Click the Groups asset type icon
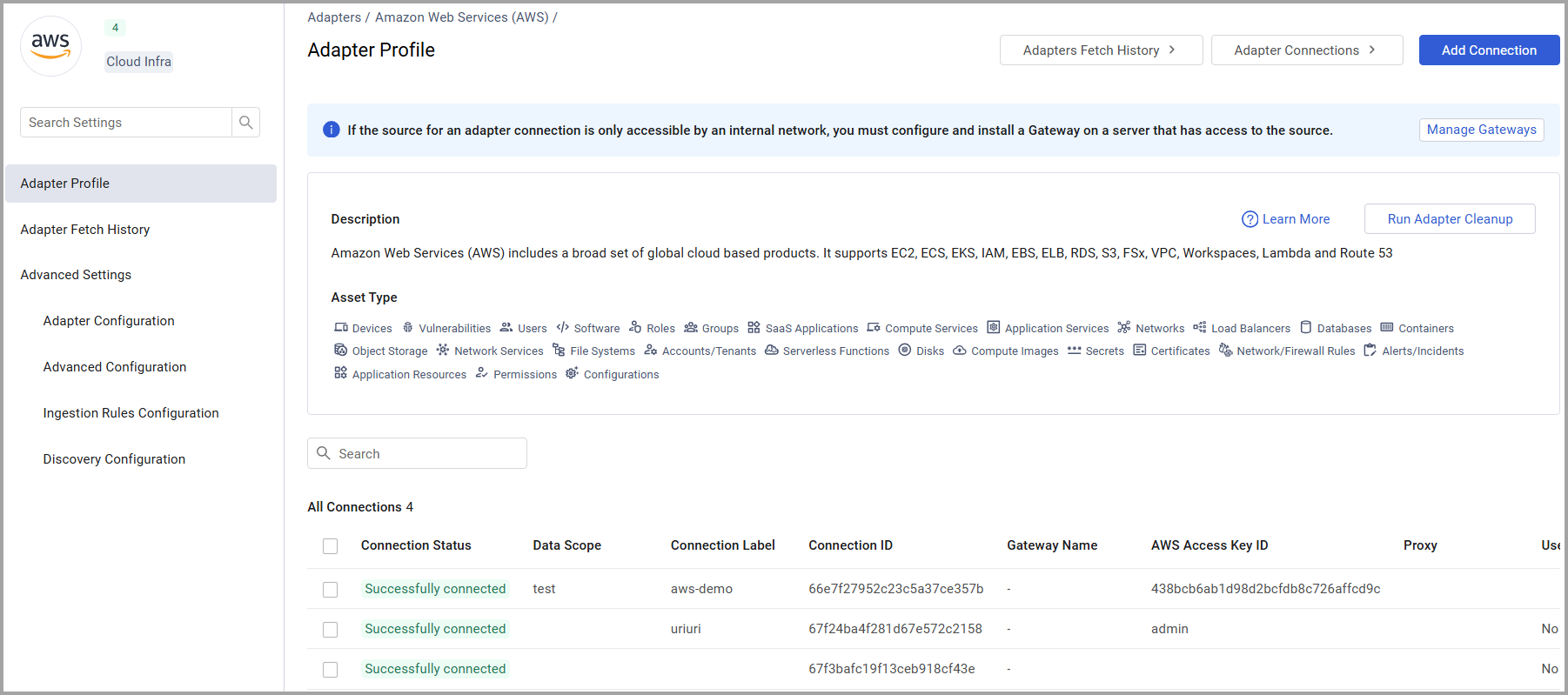This screenshot has width=1568, height=695. tap(691, 328)
